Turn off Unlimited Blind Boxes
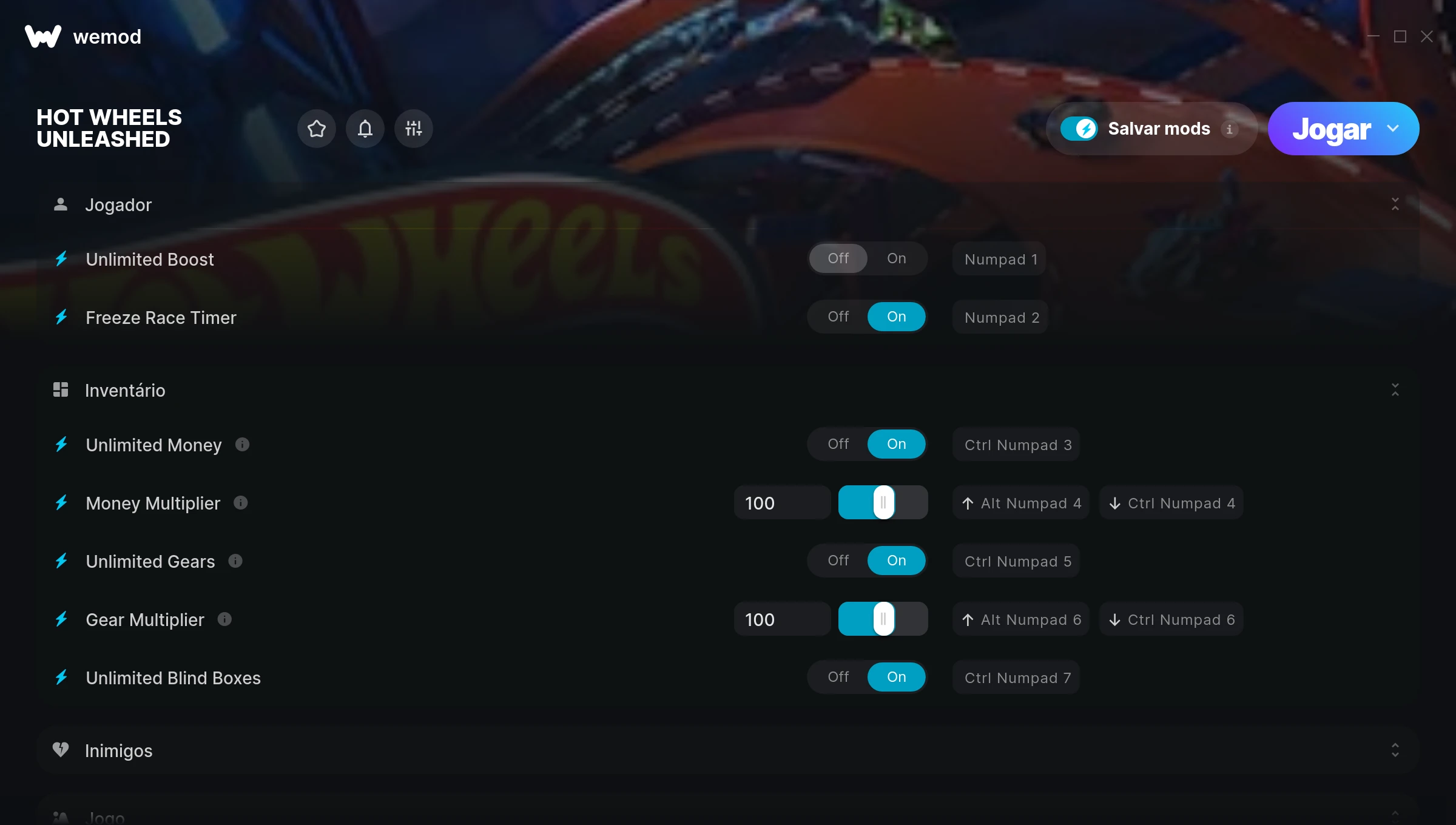 [x=838, y=677]
